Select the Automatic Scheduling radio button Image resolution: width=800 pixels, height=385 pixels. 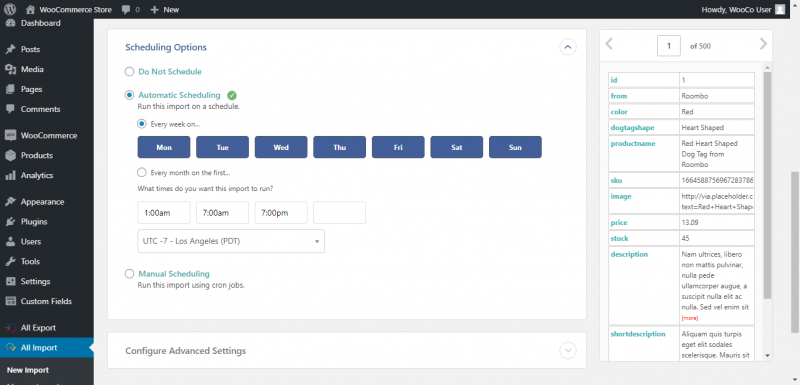[129, 95]
